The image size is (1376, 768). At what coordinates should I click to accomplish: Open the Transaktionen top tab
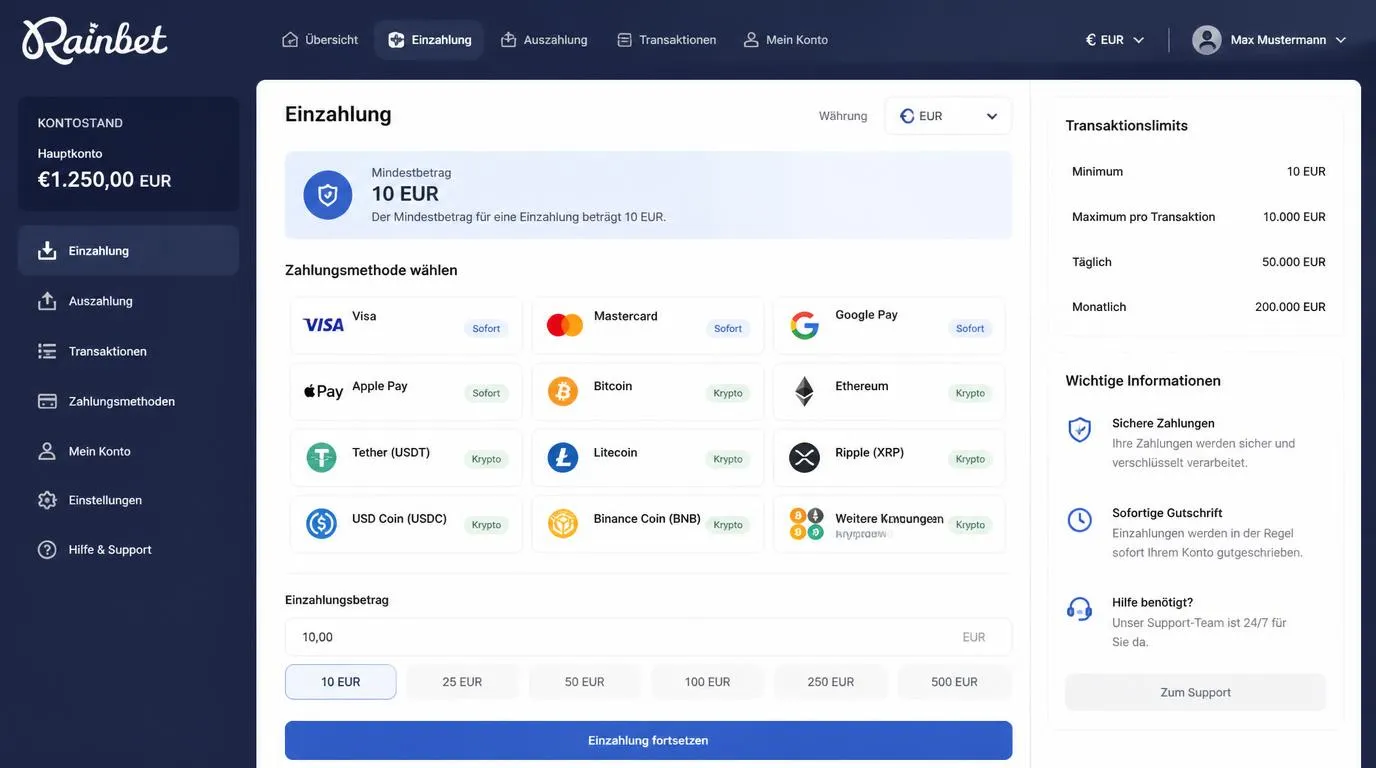[x=667, y=40]
